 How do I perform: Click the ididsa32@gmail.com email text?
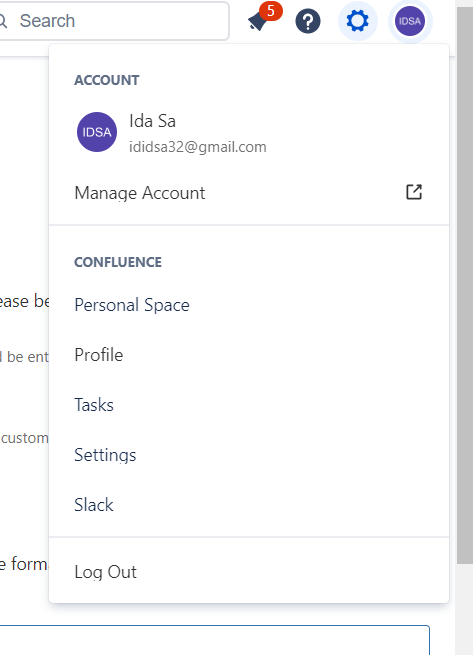pos(198,147)
